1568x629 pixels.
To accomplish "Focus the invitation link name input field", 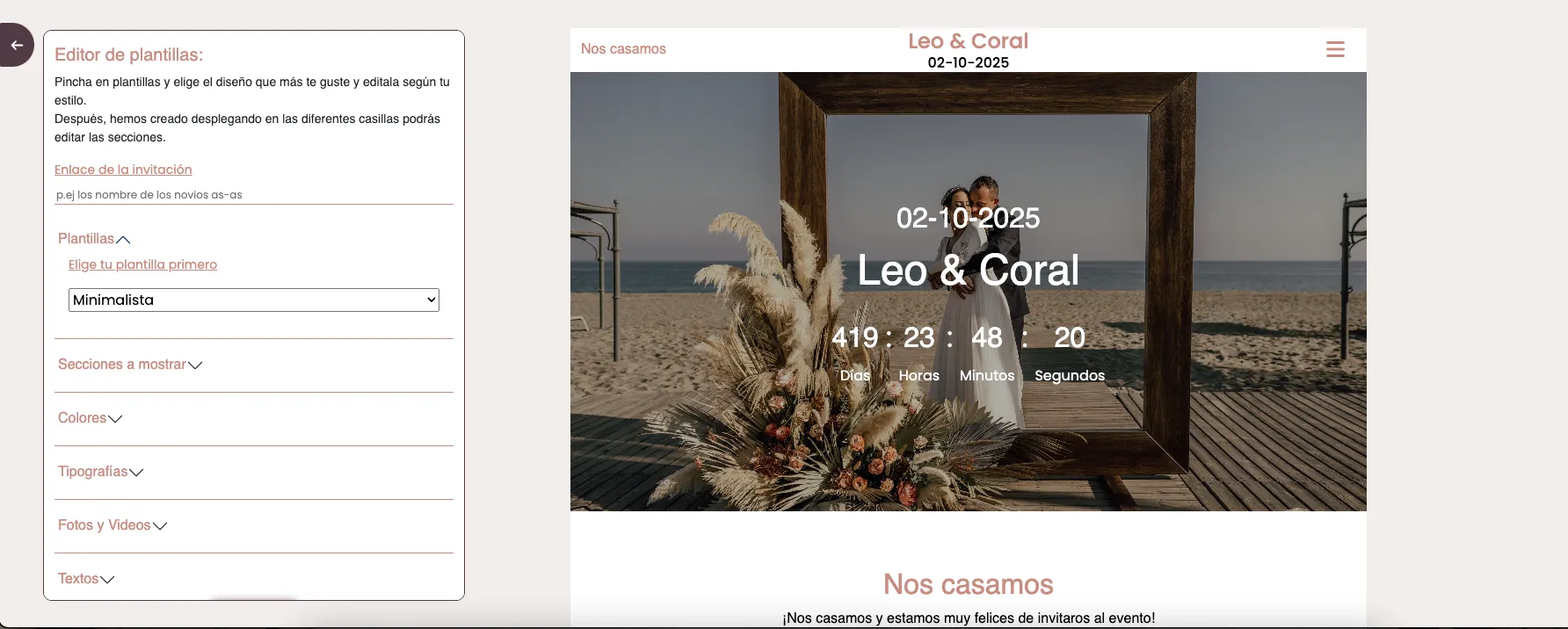I will [x=253, y=195].
